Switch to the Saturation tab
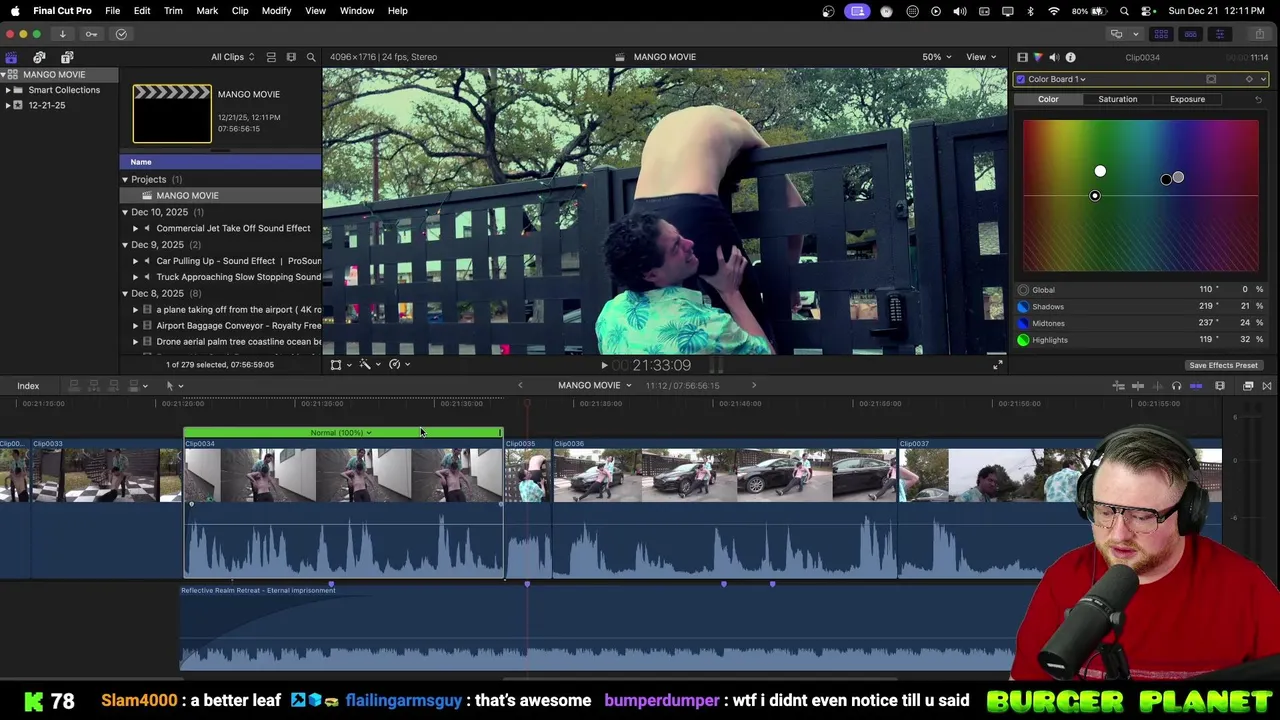The width and height of the screenshot is (1280, 720). (1117, 99)
